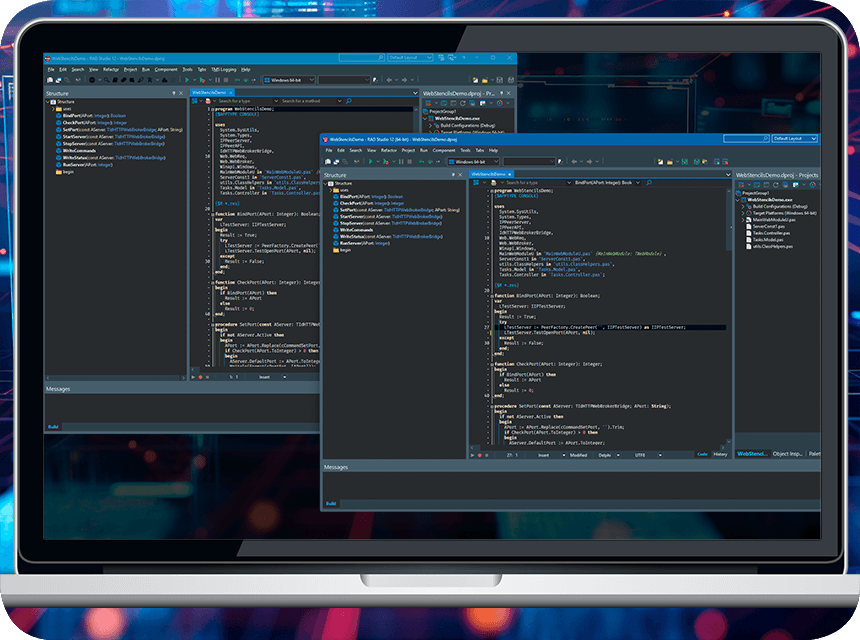
Task: Click the Run Without Debugging icon
Action: click(386, 163)
